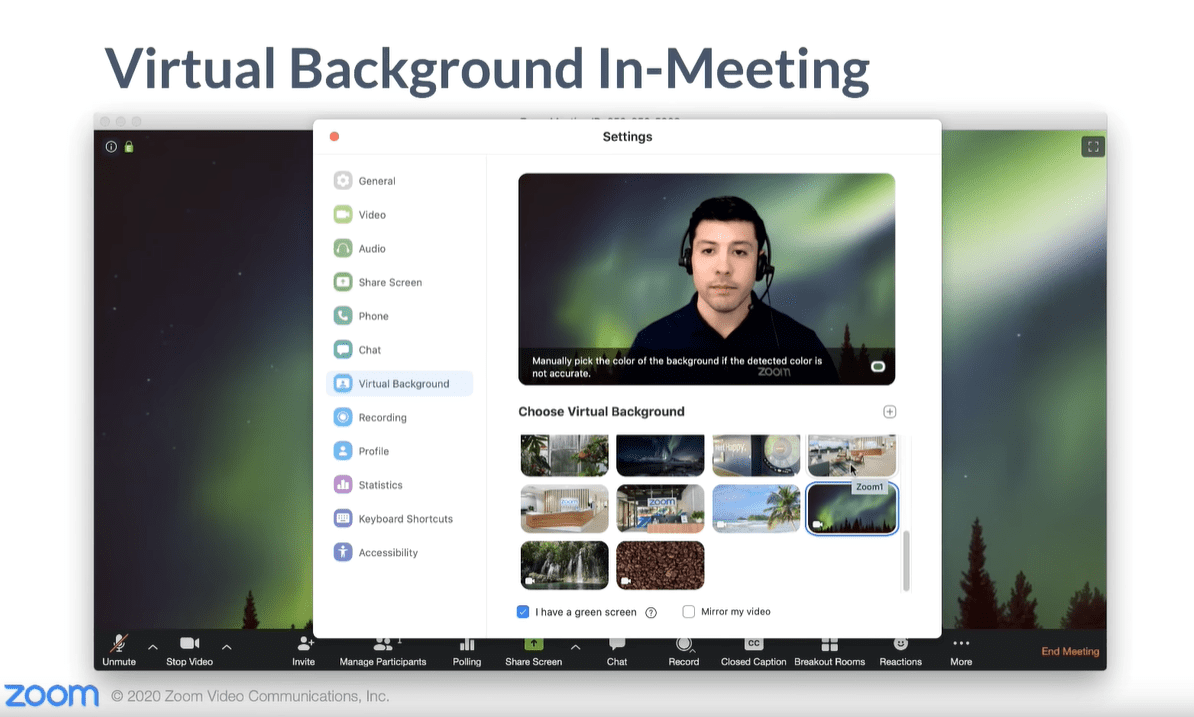The image size is (1194, 717).
Task: Click End Meeting
Action: click(1070, 652)
